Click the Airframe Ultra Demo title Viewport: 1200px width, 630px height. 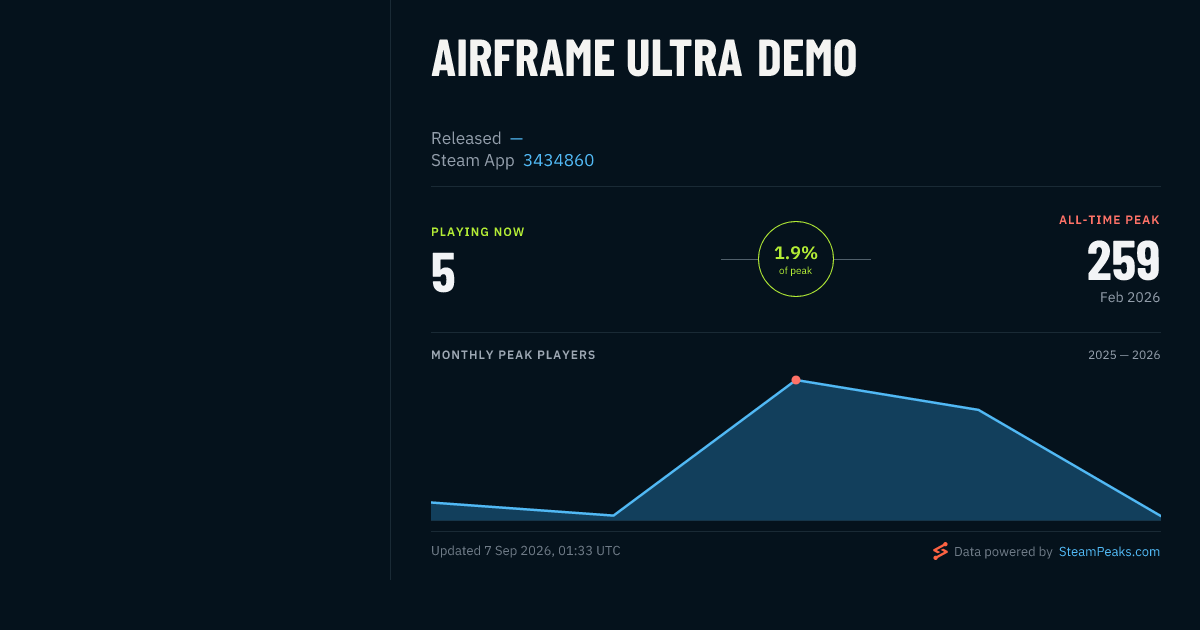pyautogui.click(x=644, y=59)
